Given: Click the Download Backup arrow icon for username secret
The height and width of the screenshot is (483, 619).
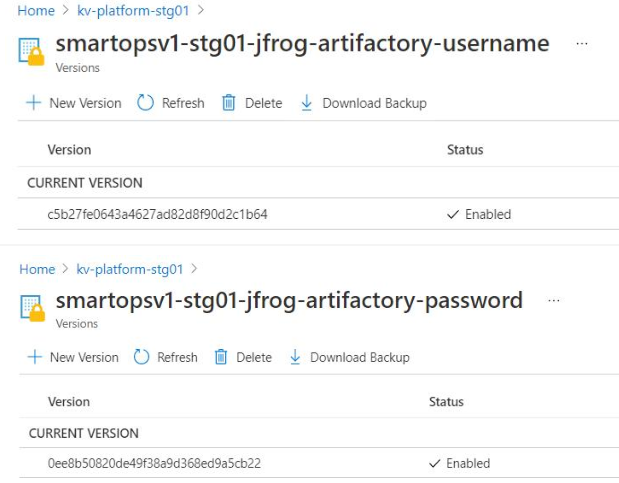Looking at the screenshot, I should [x=306, y=103].
